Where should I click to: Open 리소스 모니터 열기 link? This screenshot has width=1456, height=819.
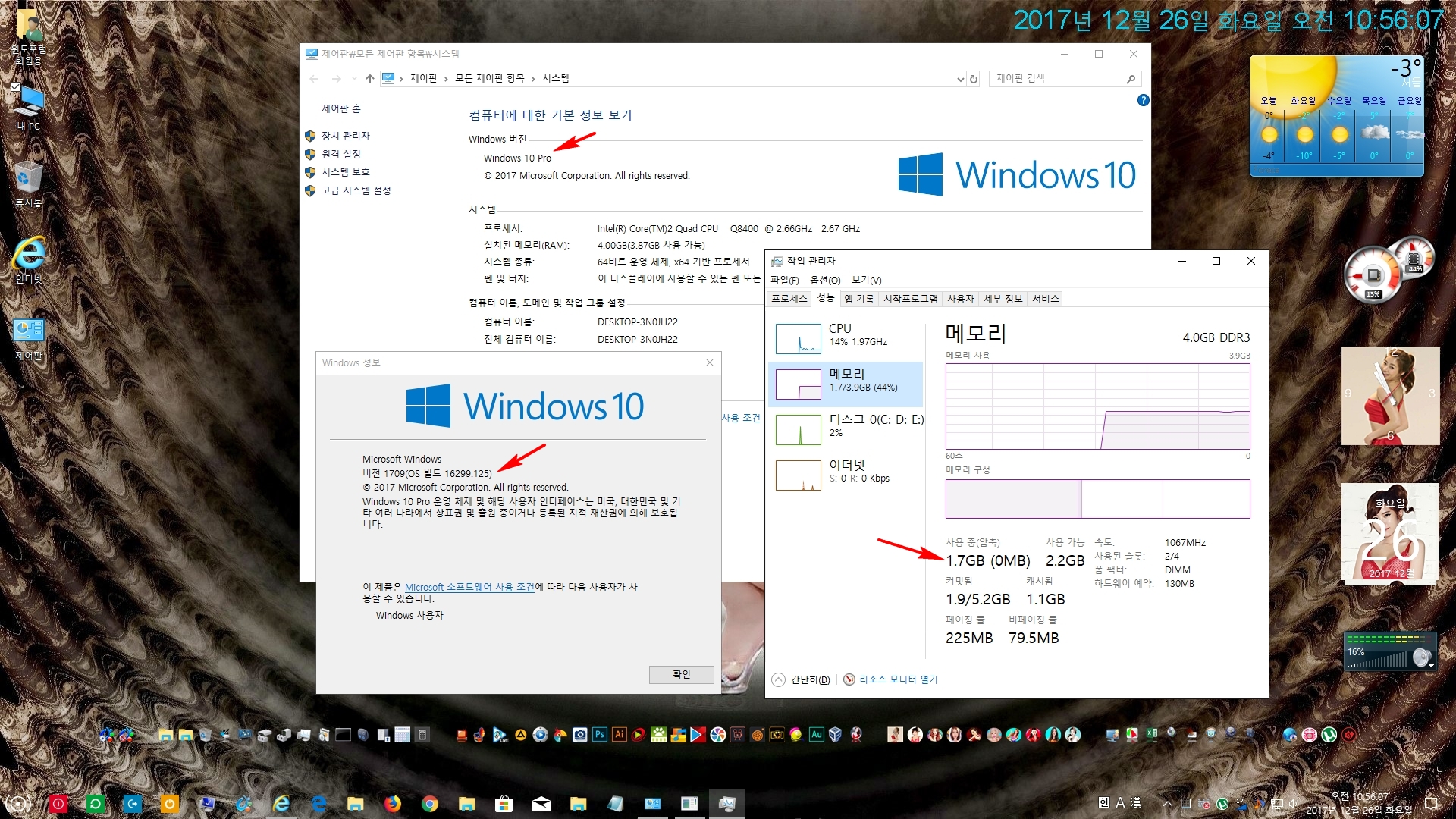tap(898, 679)
